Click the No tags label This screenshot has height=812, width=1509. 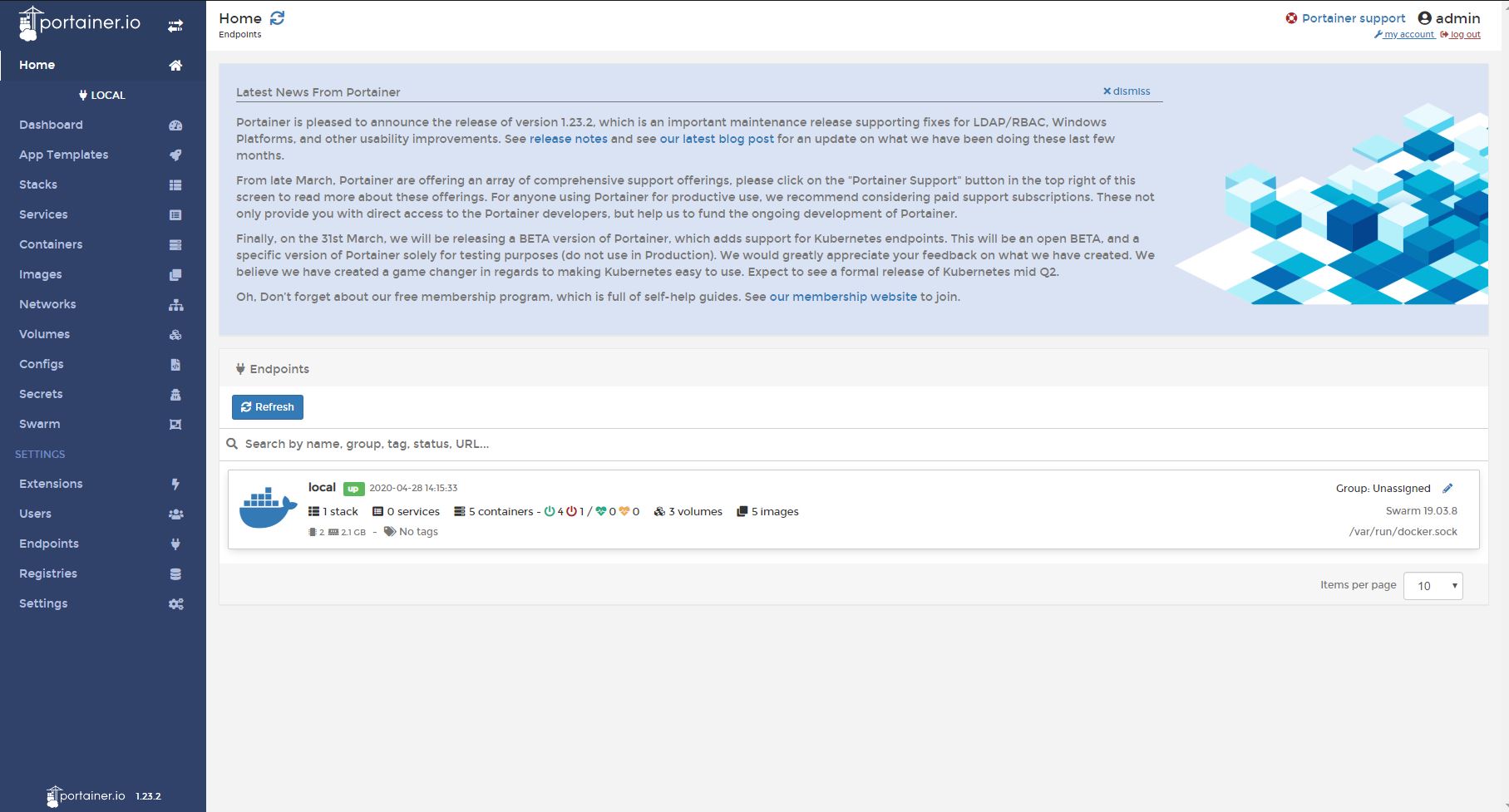(411, 532)
